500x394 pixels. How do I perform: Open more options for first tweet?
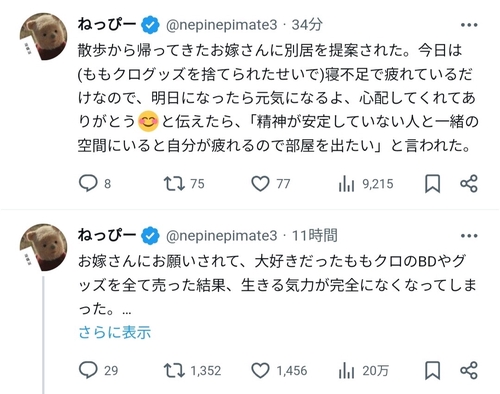tap(469, 25)
